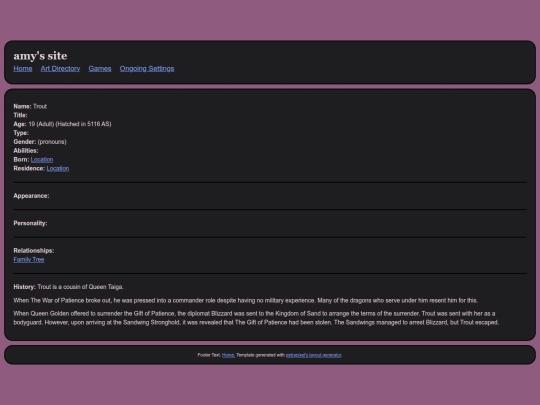Viewport: 540px width, 405px height.
Task: Click the "Type:" label
Action: (x=21, y=133)
